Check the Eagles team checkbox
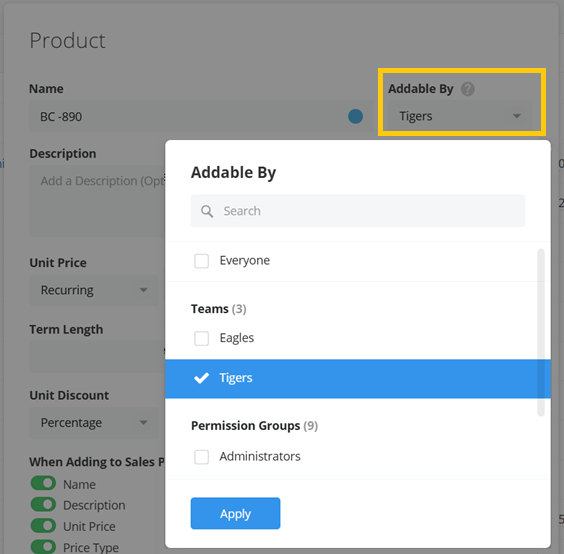 [201, 338]
